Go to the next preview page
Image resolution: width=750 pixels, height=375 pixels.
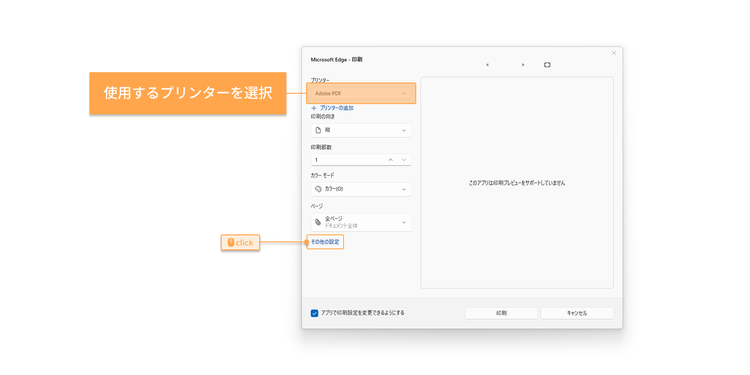coord(523,65)
